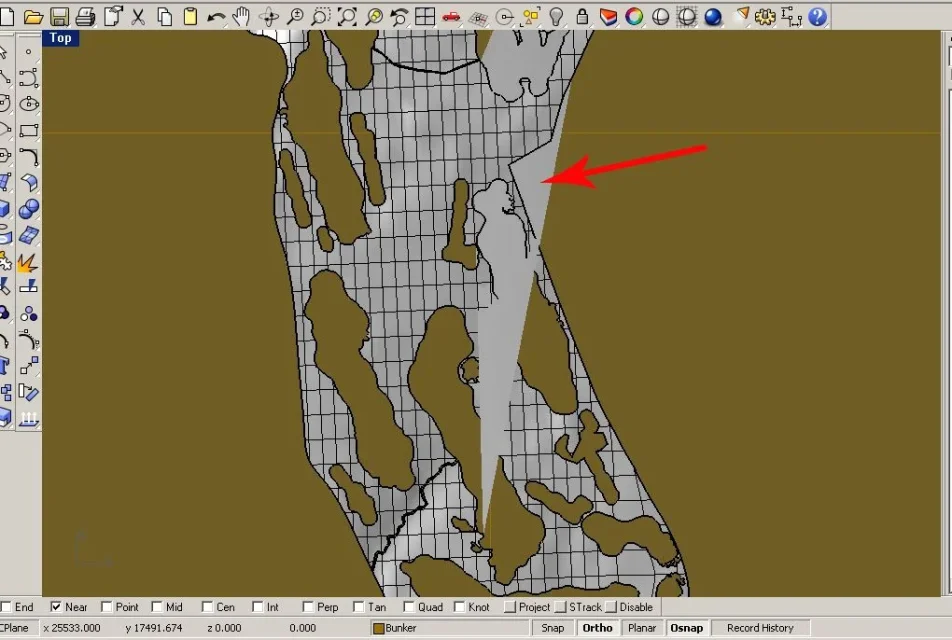This screenshot has height=640, width=952.
Task: Toggle Ortho mode in status bar
Action: (597, 628)
